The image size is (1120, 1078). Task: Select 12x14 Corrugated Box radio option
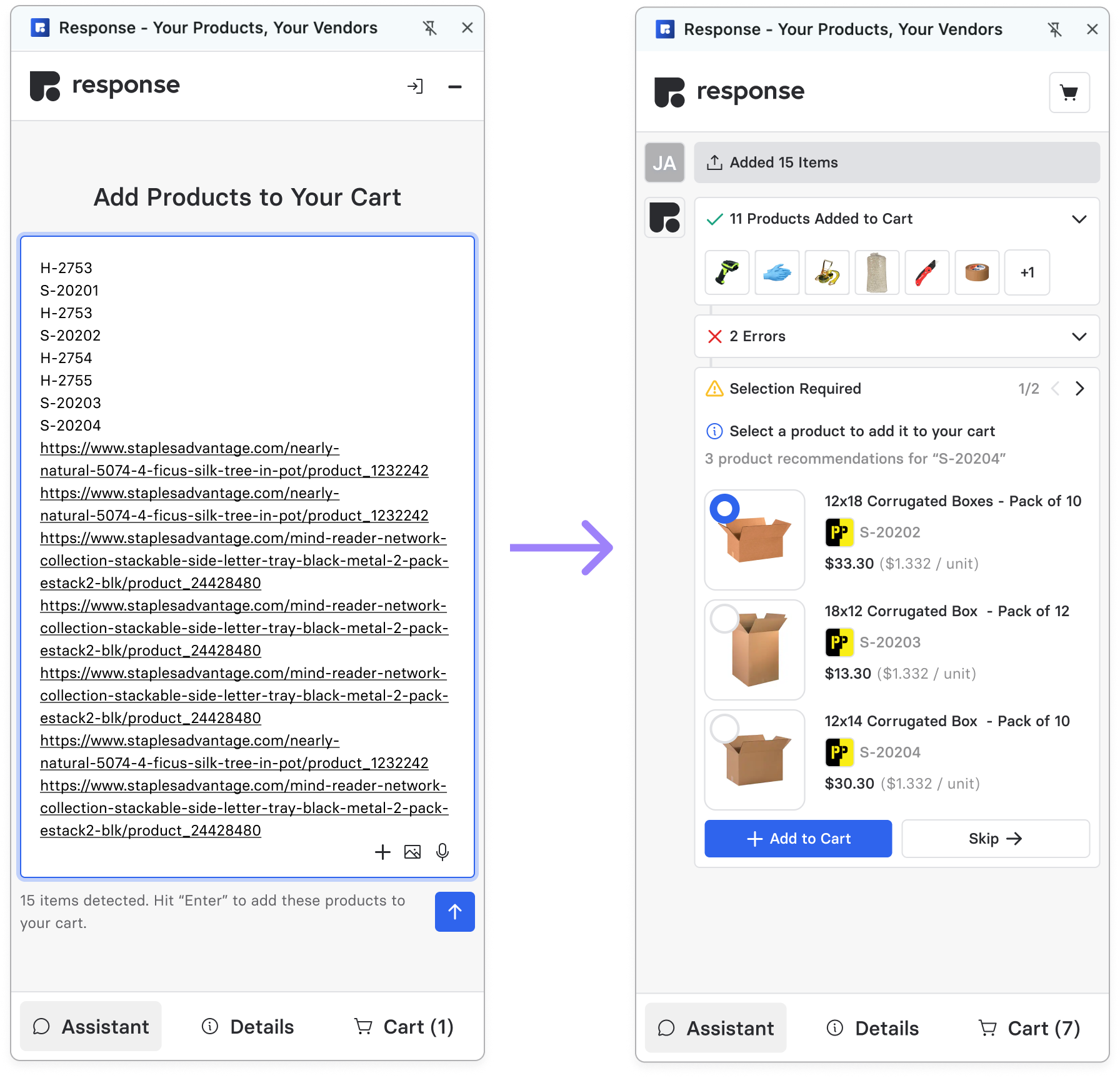725,729
